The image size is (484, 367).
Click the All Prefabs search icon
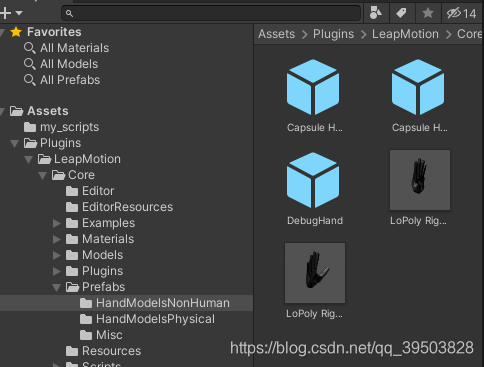(x=29, y=80)
